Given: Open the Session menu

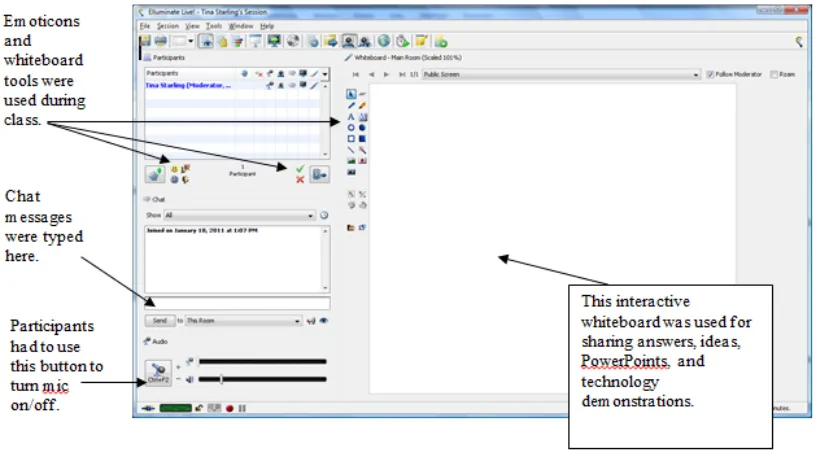Looking at the screenshot, I should [167, 26].
